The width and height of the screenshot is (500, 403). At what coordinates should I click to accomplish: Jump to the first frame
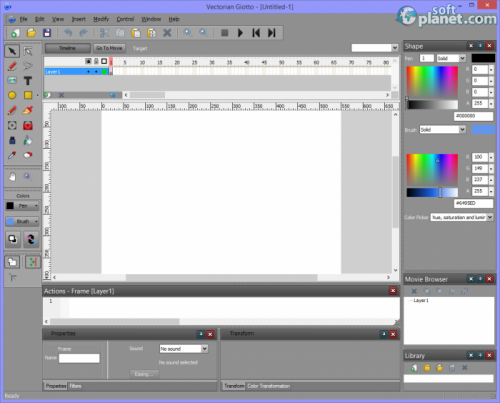(256, 33)
